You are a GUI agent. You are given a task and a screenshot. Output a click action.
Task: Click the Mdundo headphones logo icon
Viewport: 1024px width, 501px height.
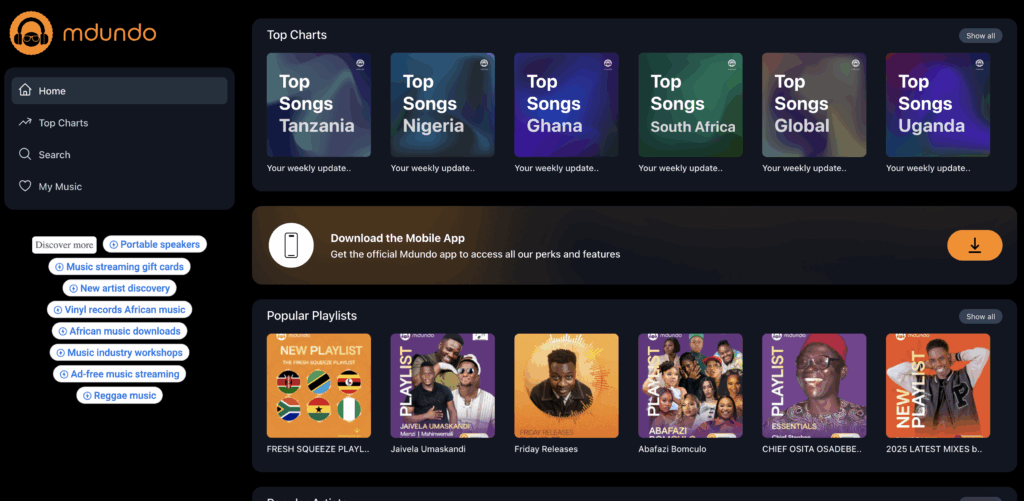pos(30,33)
